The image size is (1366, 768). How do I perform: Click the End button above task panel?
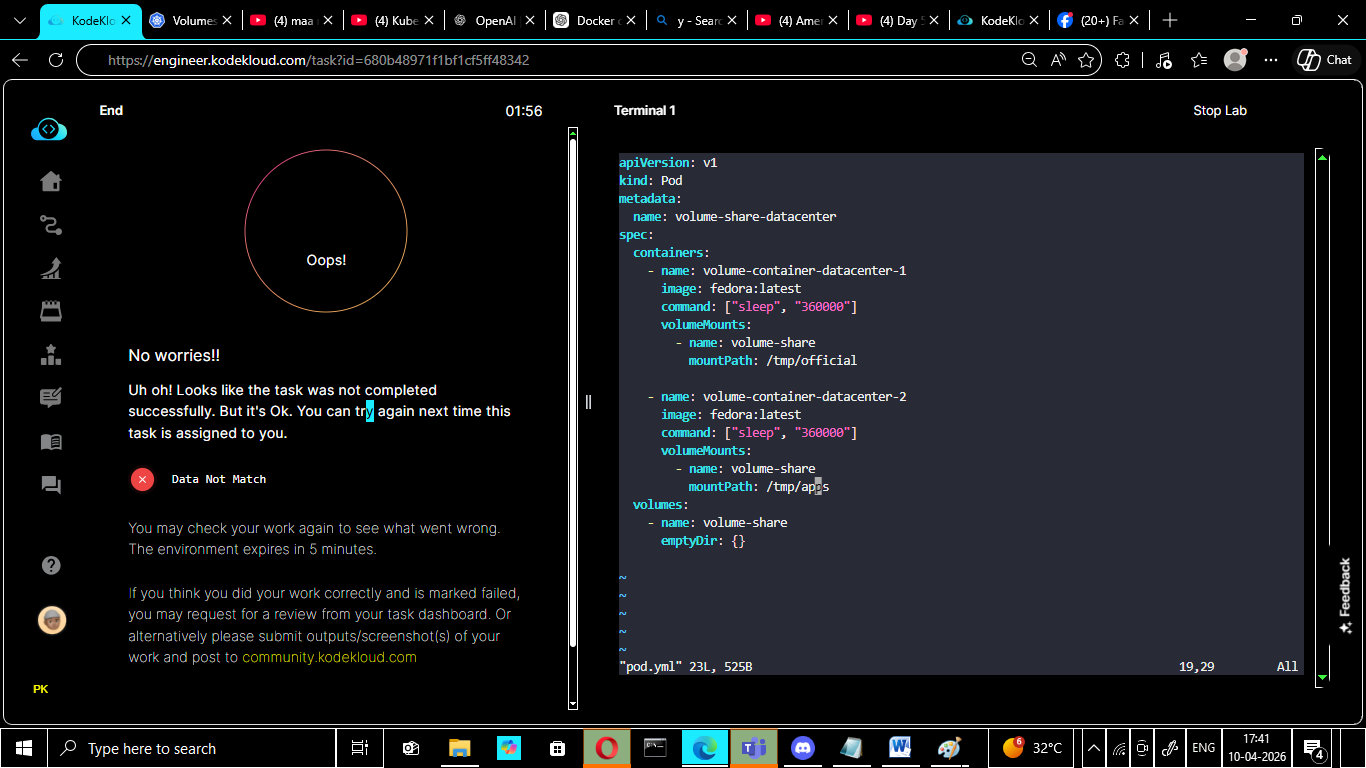coord(111,111)
